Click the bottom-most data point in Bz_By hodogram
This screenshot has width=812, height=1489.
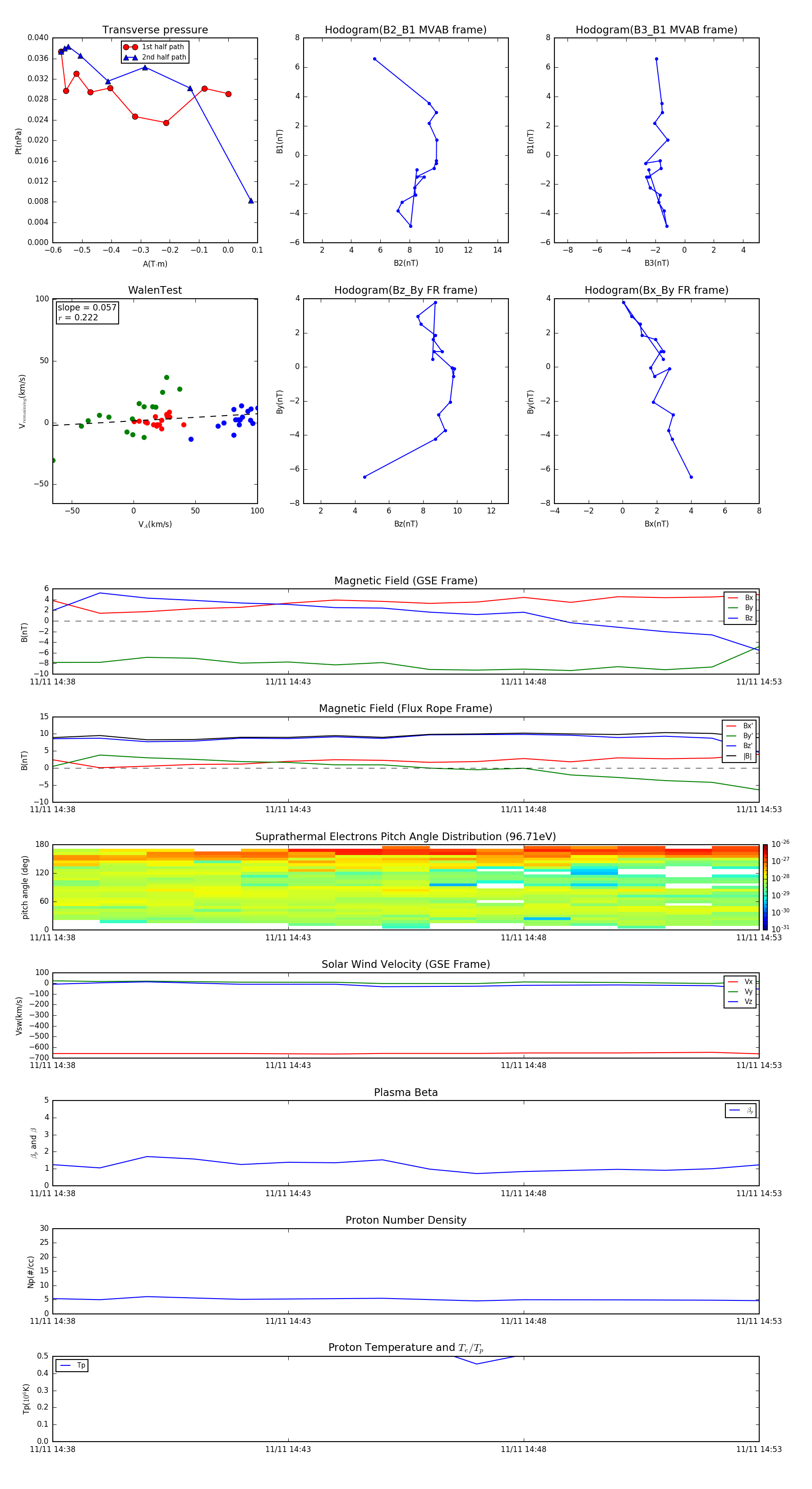[364, 477]
